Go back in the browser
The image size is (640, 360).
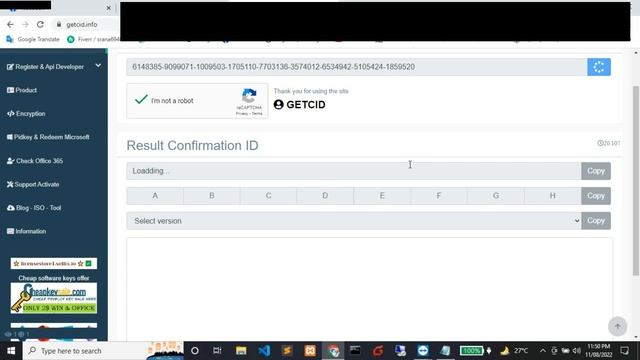tap(10, 24)
